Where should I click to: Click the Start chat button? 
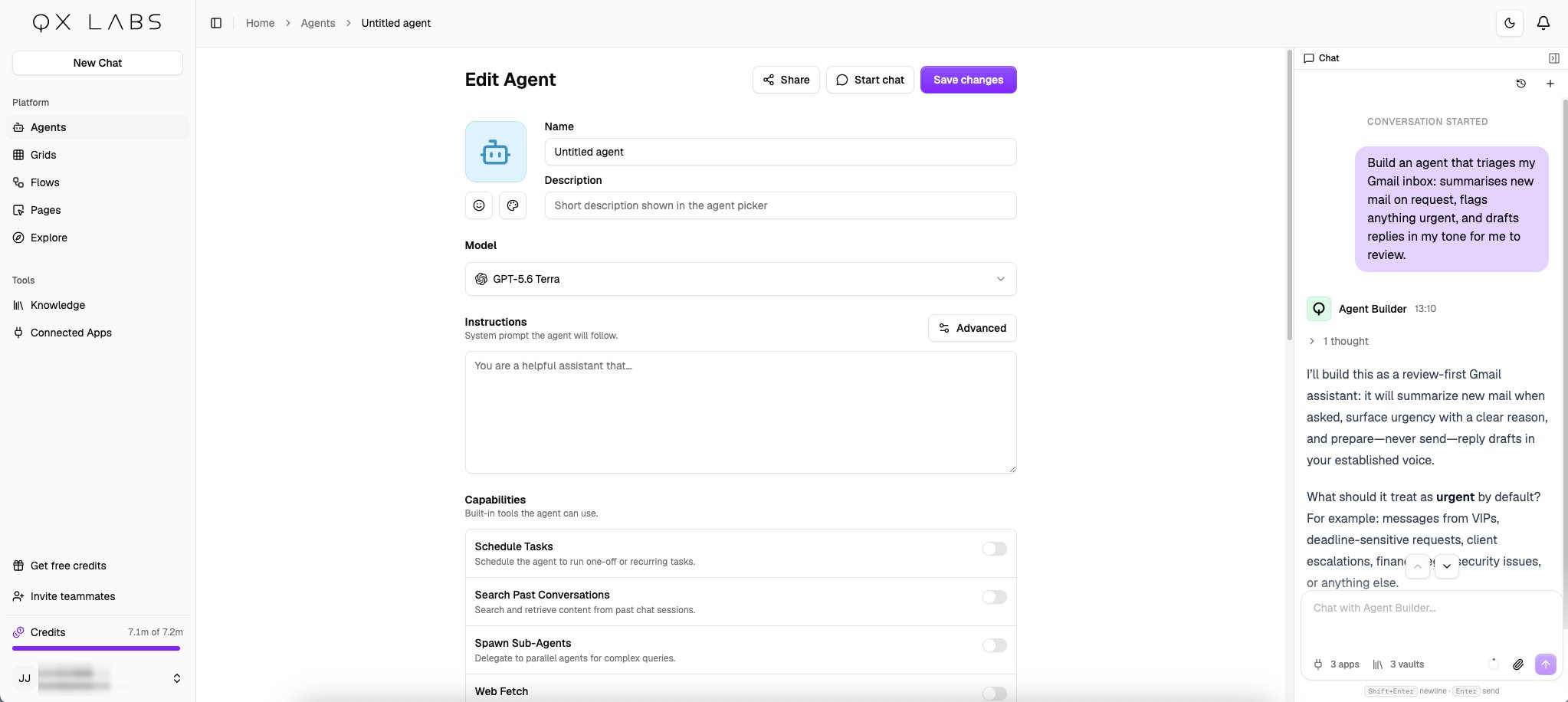(870, 80)
